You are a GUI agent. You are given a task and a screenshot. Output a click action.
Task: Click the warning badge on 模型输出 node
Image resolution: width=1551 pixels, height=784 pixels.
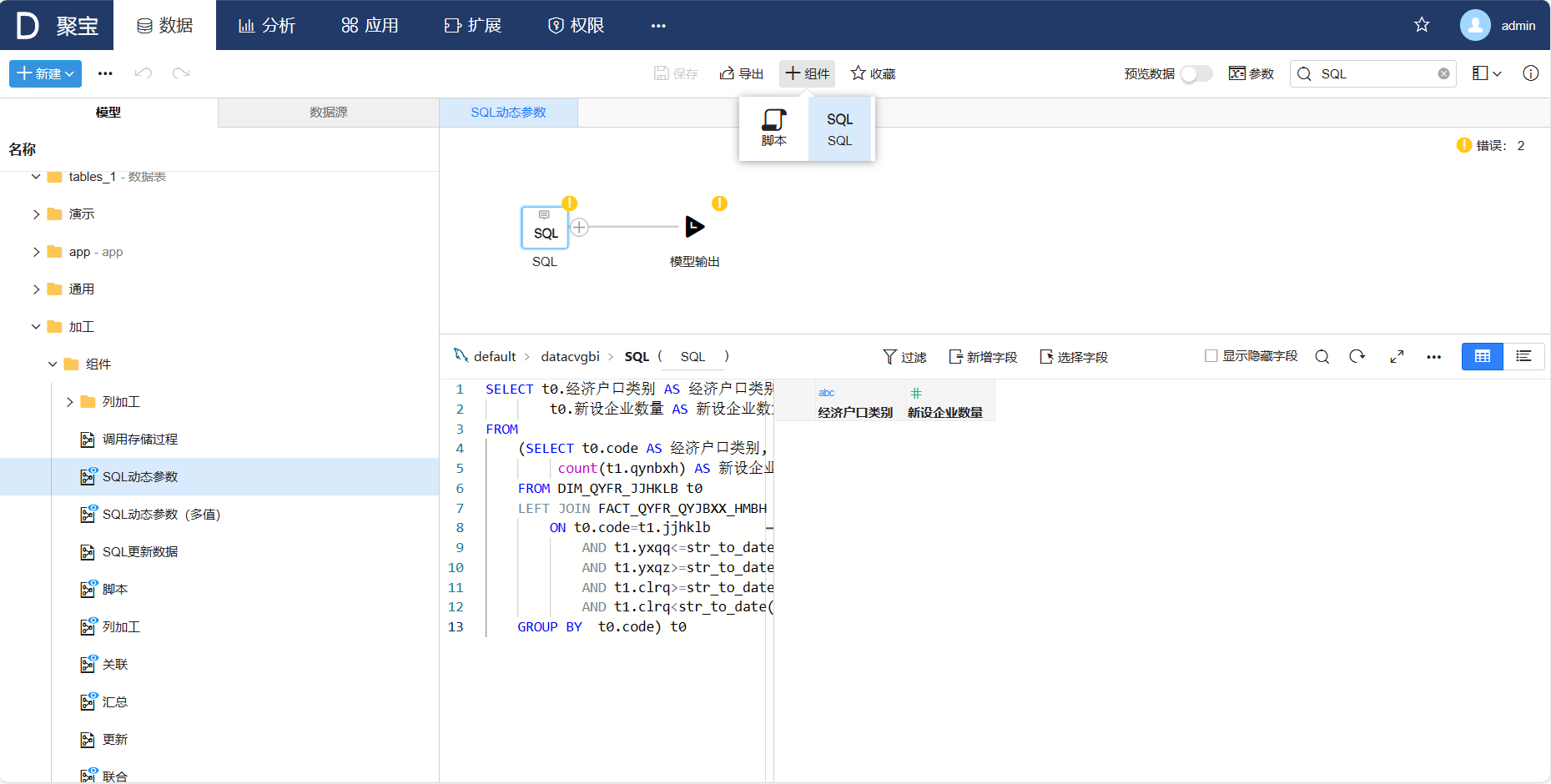719,204
